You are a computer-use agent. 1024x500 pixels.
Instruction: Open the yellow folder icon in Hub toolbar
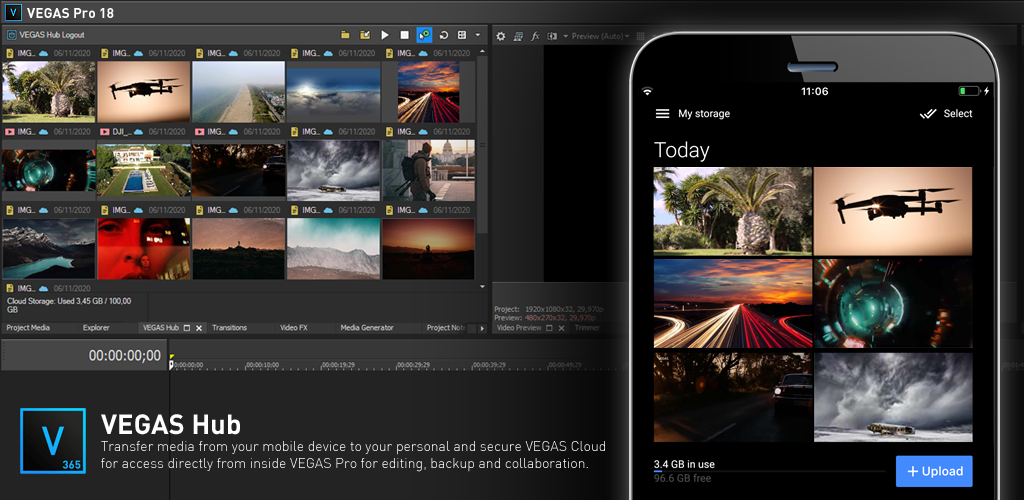[345, 35]
